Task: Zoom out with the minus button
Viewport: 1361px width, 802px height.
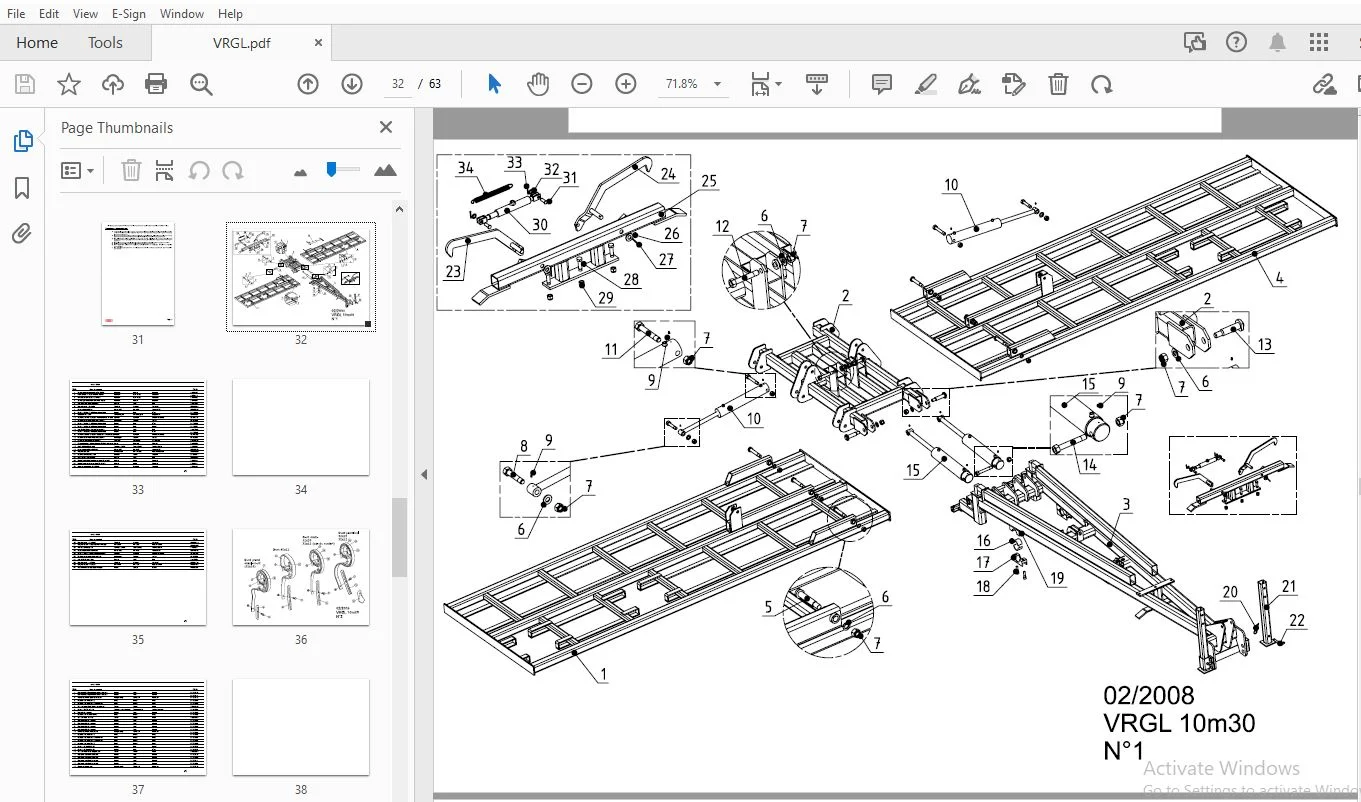Action: click(582, 84)
